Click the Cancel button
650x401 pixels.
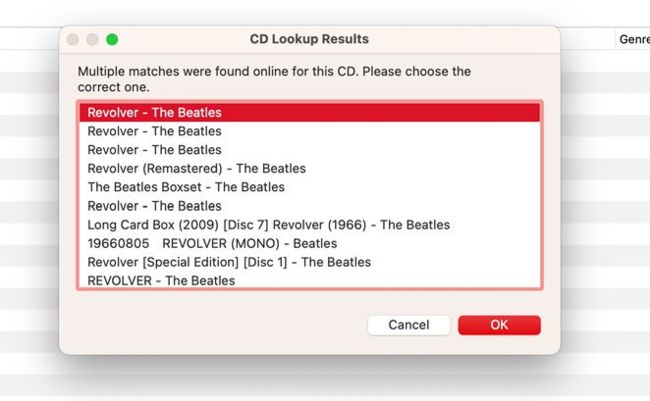pyautogui.click(x=408, y=325)
